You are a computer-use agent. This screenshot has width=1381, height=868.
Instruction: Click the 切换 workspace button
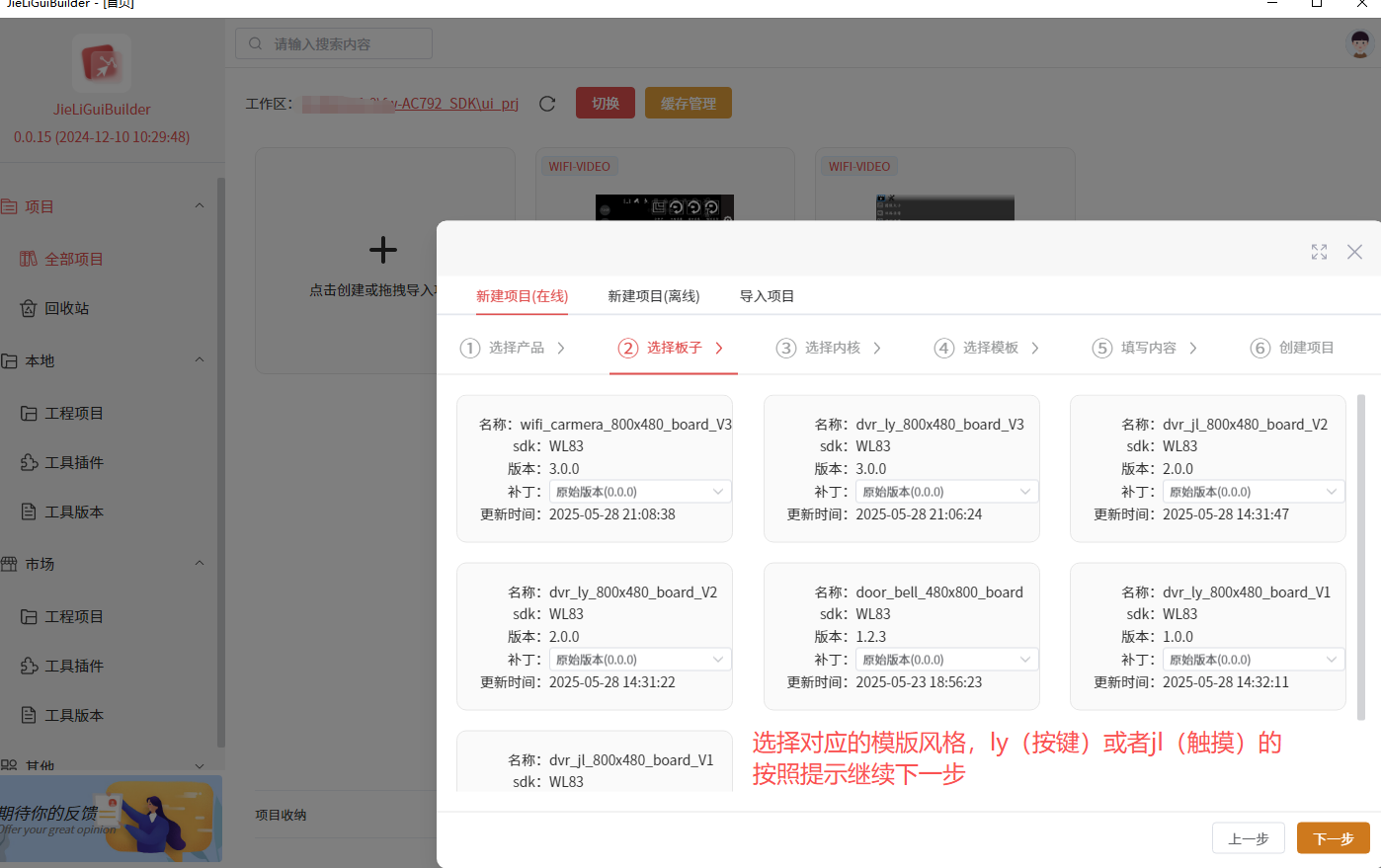tap(606, 104)
